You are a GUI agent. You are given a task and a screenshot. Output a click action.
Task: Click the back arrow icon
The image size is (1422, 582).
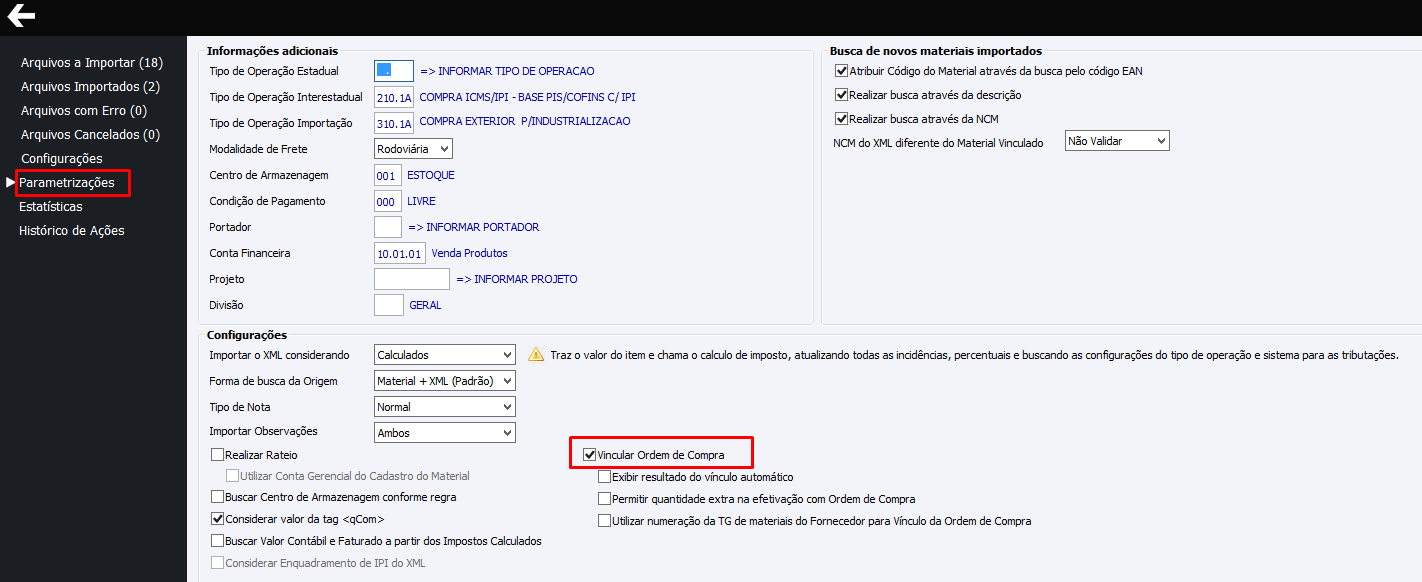pyautogui.click(x=21, y=15)
